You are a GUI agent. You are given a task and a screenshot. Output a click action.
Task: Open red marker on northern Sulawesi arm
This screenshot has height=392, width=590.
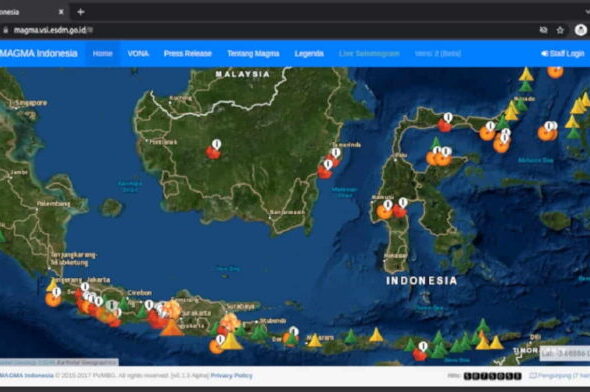[x=444, y=125]
